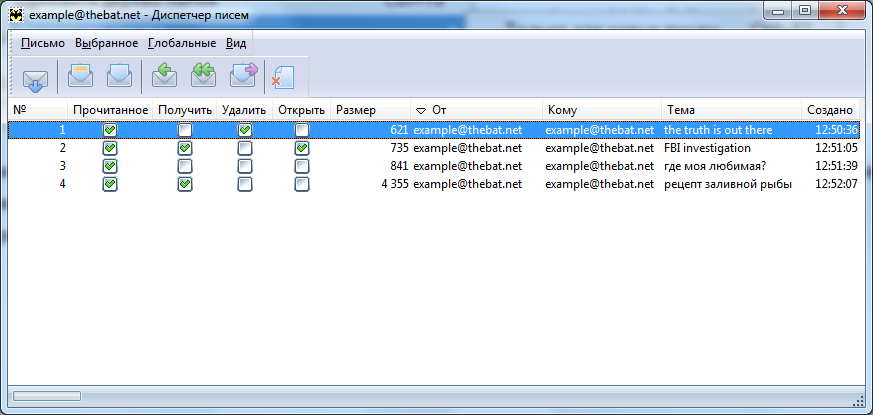The height and width of the screenshot is (415, 873).
Task: Select message 'где моя любимая?'
Action: click(x=434, y=166)
